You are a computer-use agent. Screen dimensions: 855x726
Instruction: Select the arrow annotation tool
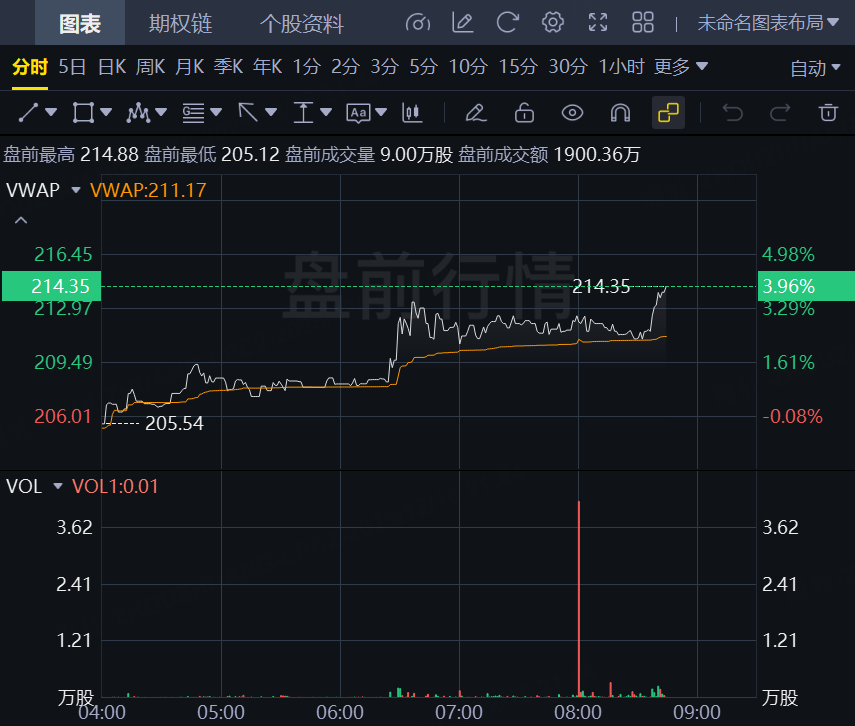248,113
